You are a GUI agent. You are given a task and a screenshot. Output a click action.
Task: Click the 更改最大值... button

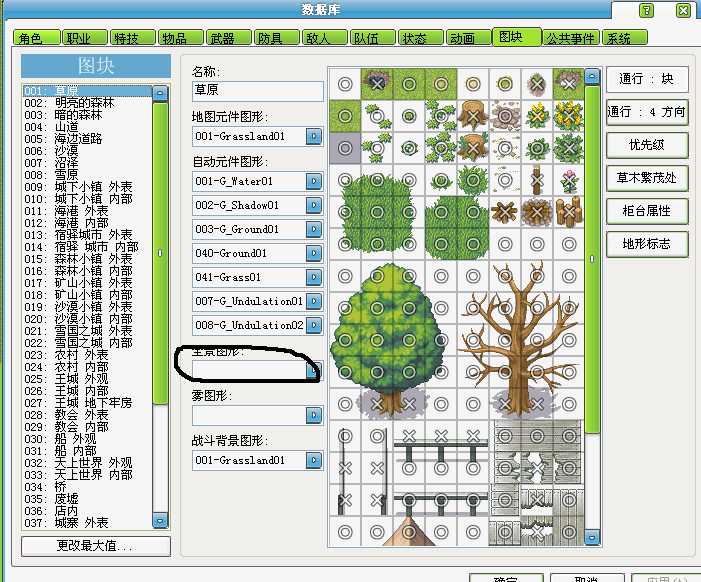click(96, 546)
